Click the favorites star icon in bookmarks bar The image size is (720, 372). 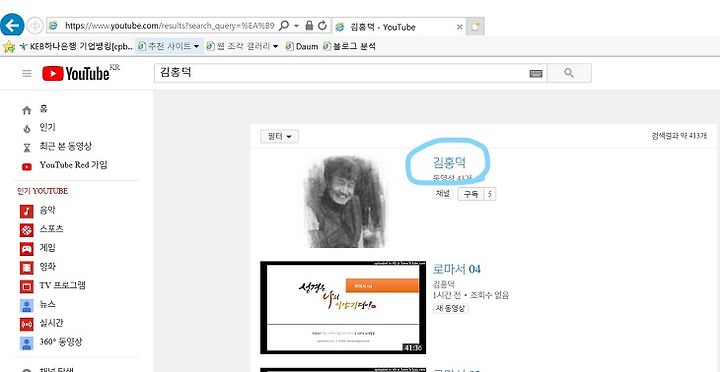[9, 46]
